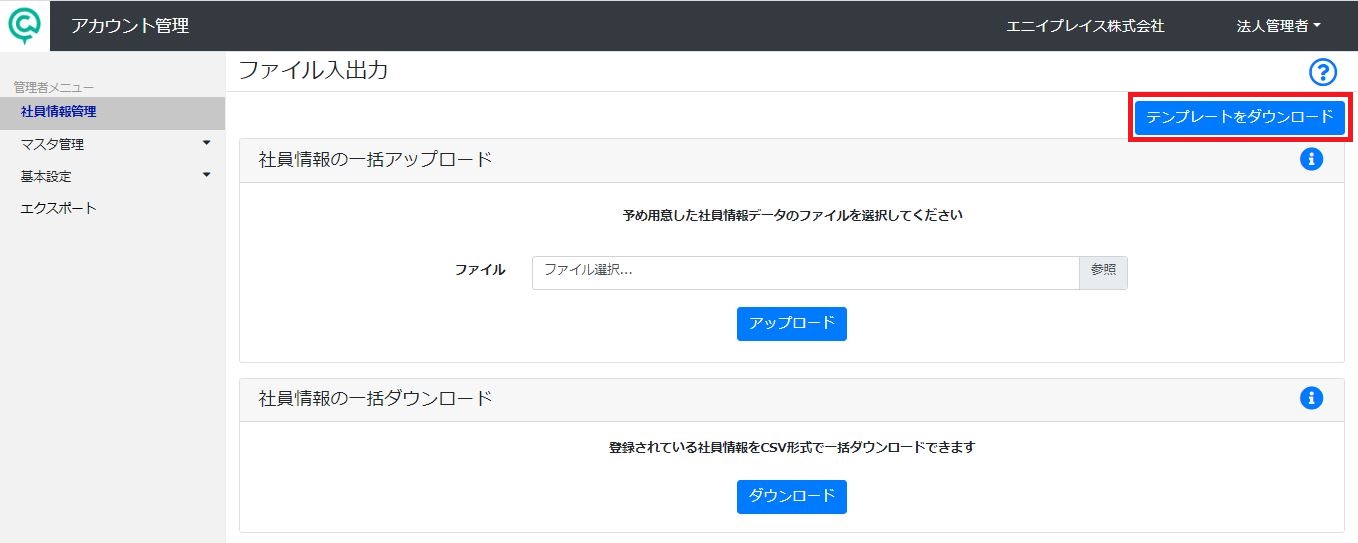Click the アカウント管理 header title

[130, 26]
